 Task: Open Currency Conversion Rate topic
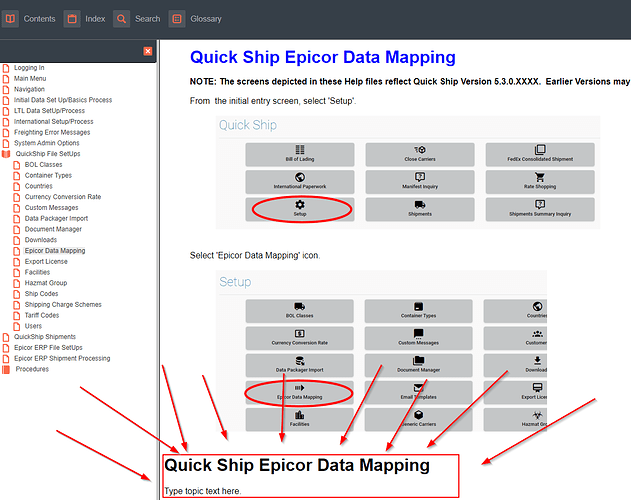point(63,197)
